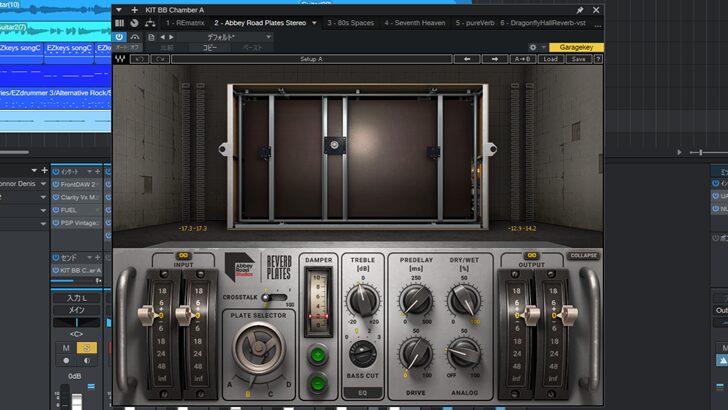Open the 入力 L input selector in mixer channel
Image resolution: width=728 pixels, height=410 pixels.
pos(76,298)
